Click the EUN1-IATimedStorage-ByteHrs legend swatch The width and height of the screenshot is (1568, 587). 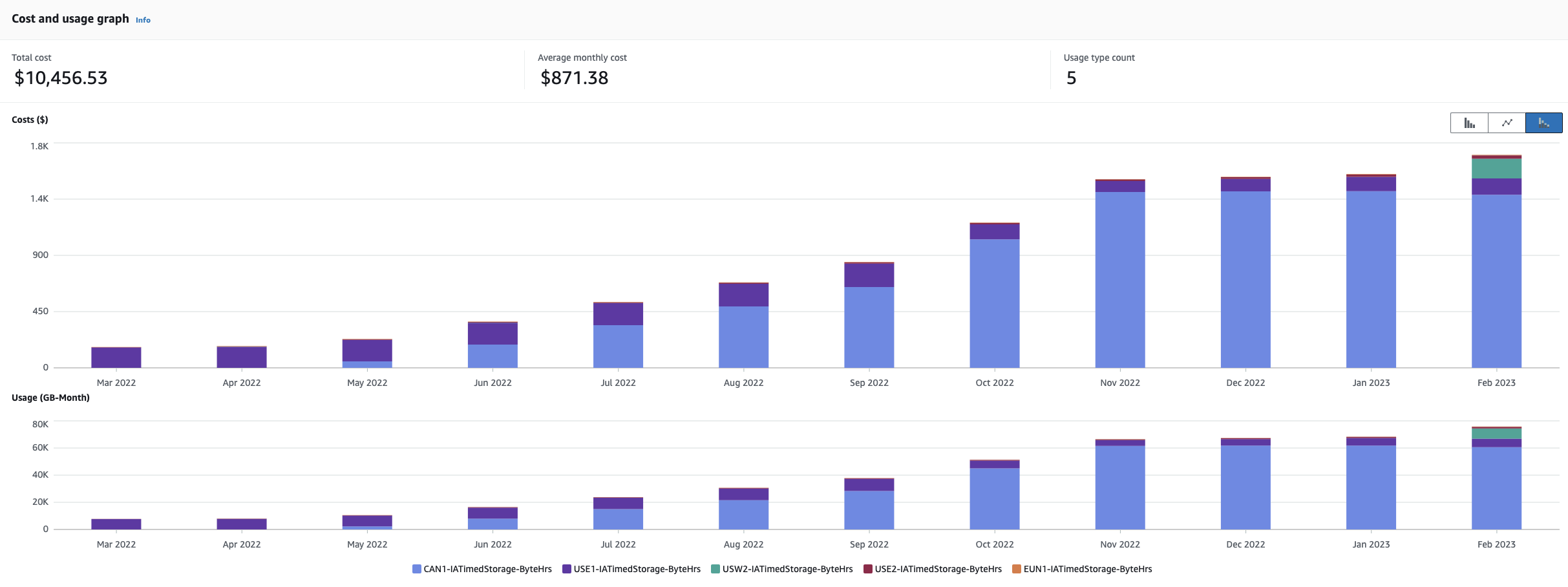[1015, 569]
